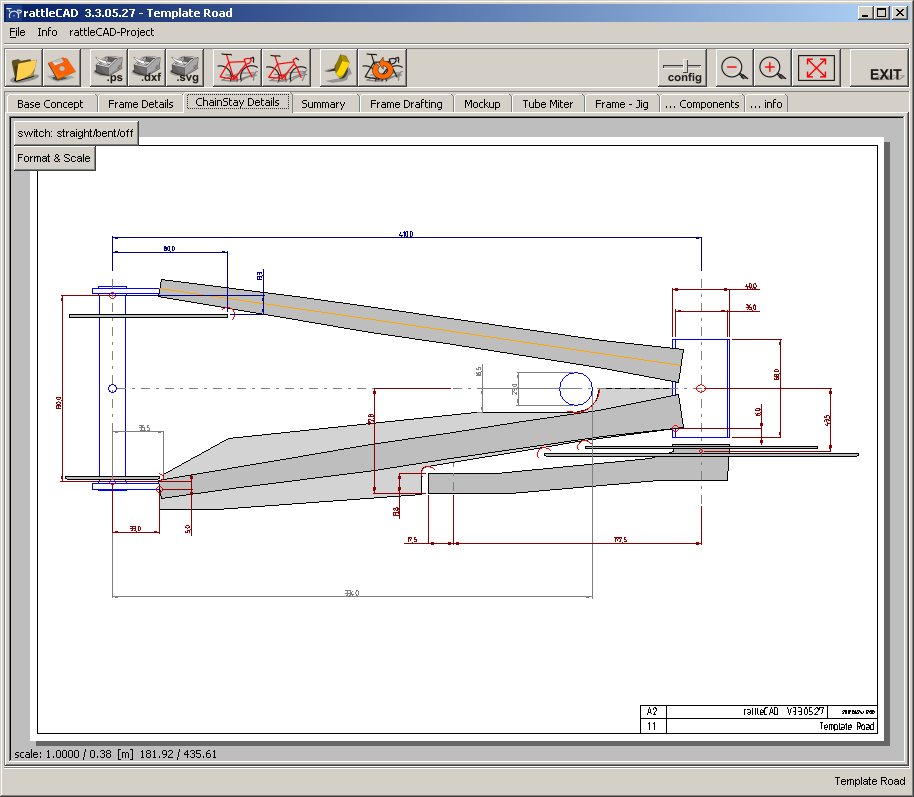914x797 pixels.
Task: Open the Format & Scale options
Action: pyautogui.click(x=54, y=158)
